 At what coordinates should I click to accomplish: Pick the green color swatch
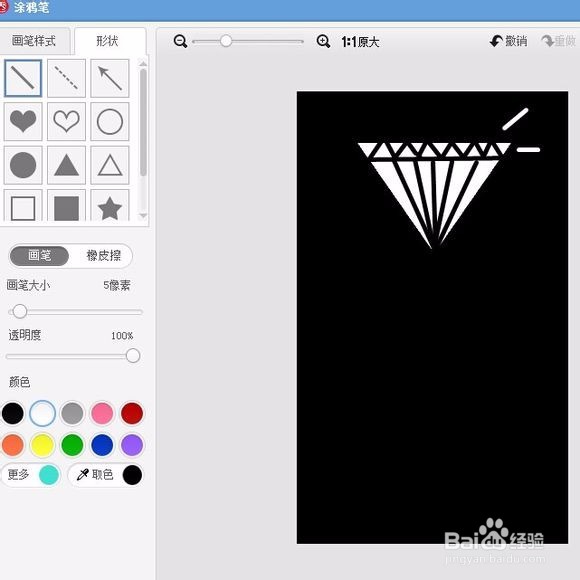click(x=72, y=445)
